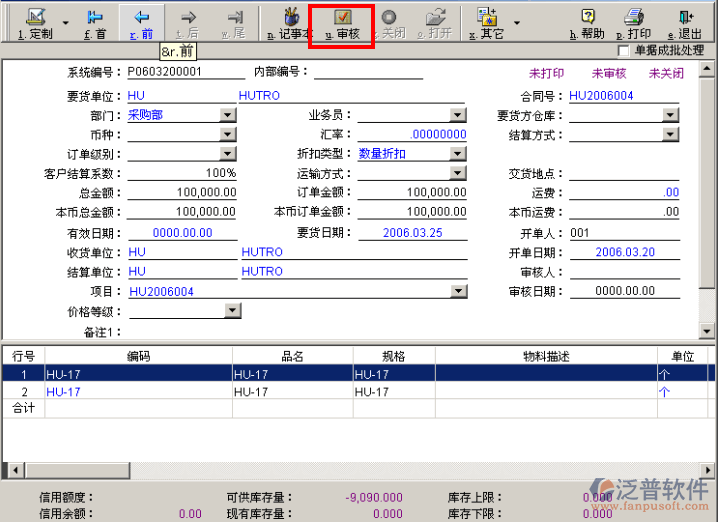Enable 单据成批处理 checkbox
The height and width of the screenshot is (522, 719).
point(624,50)
